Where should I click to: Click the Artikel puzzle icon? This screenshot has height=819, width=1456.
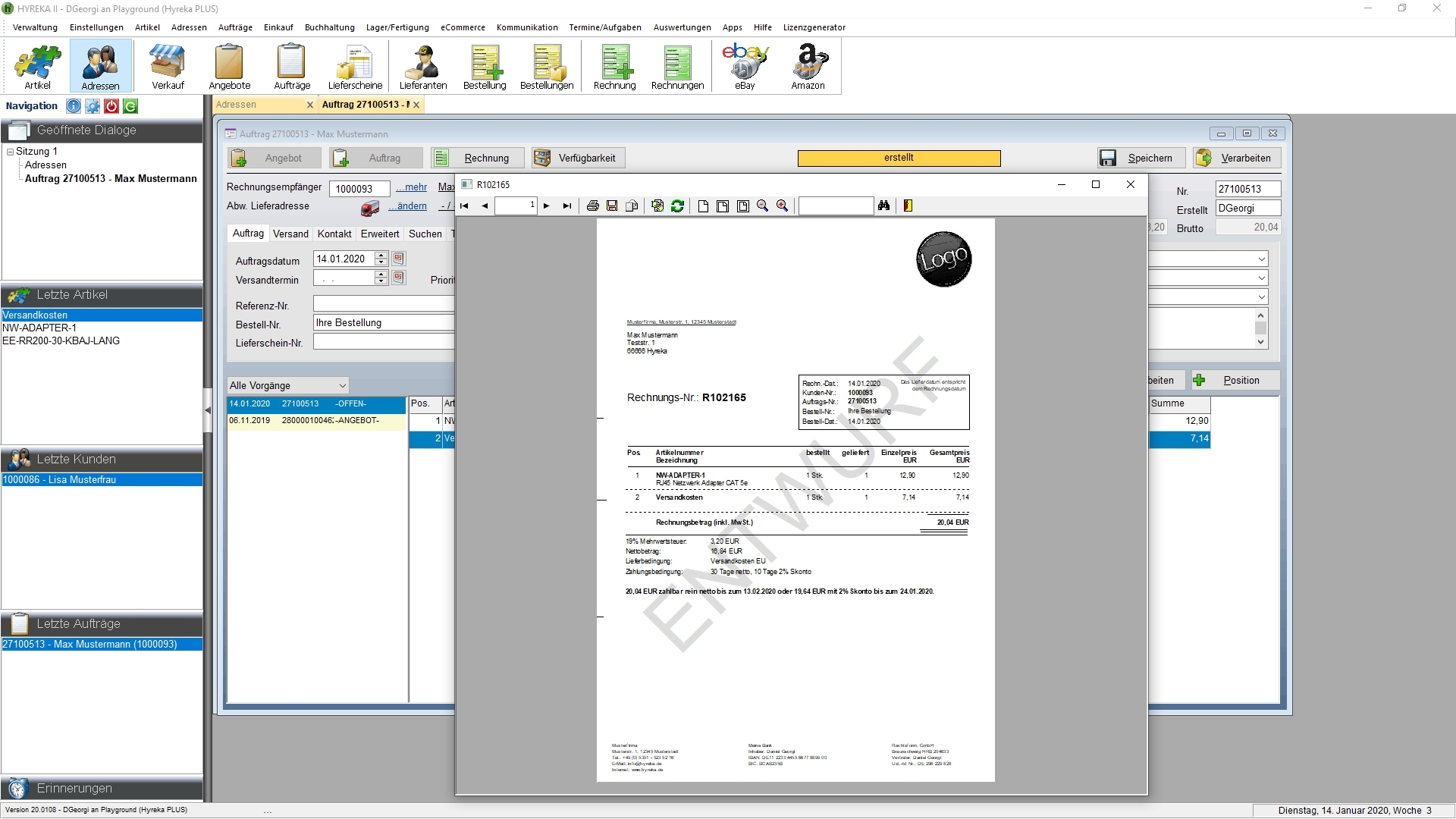pyautogui.click(x=37, y=67)
